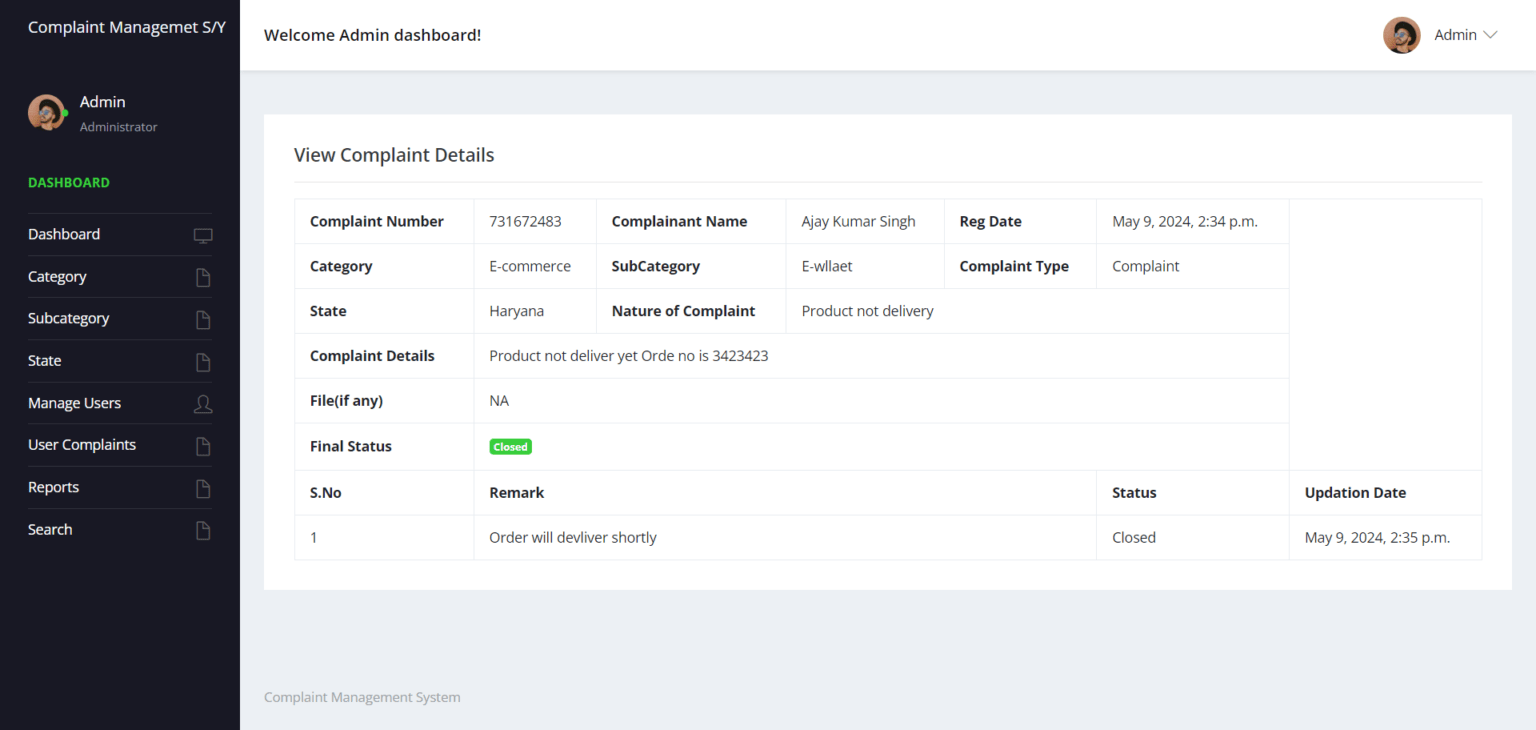Open the Admin profile picture in sidebar

pyautogui.click(x=47, y=112)
